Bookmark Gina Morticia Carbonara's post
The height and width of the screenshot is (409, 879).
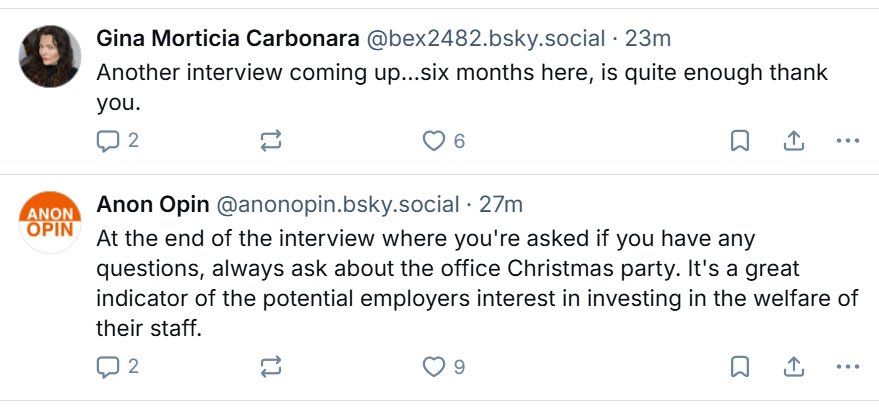pyautogui.click(x=739, y=141)
